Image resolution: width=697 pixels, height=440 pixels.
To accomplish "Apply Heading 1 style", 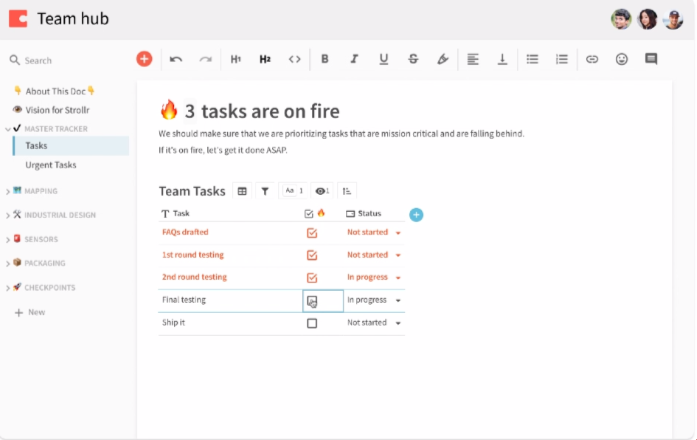I will click(236, 59).
